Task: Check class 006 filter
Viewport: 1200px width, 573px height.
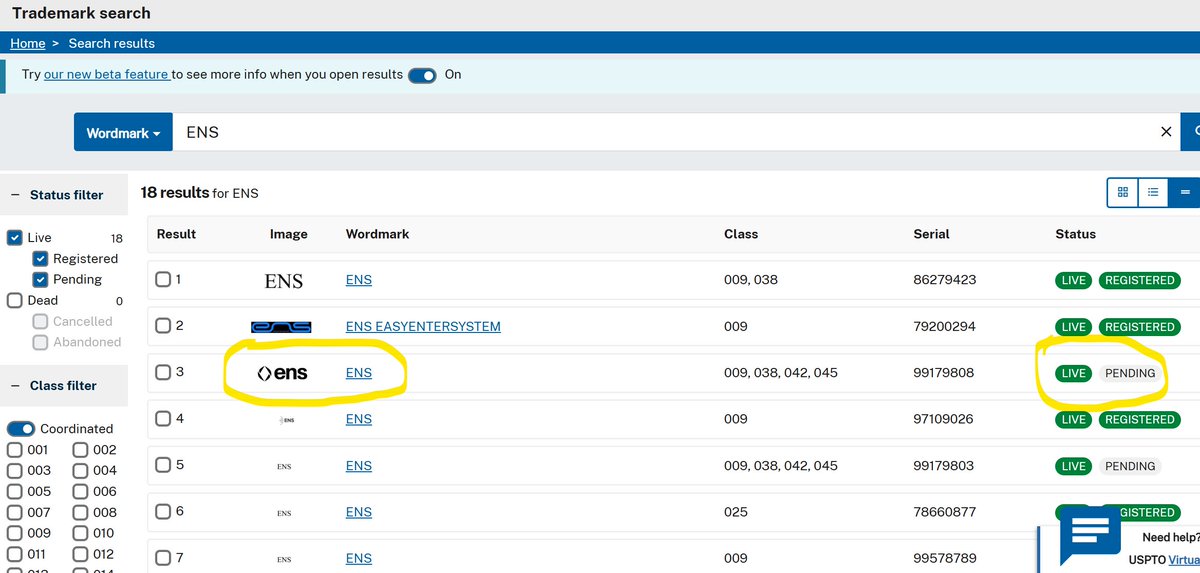Action: 81,491
